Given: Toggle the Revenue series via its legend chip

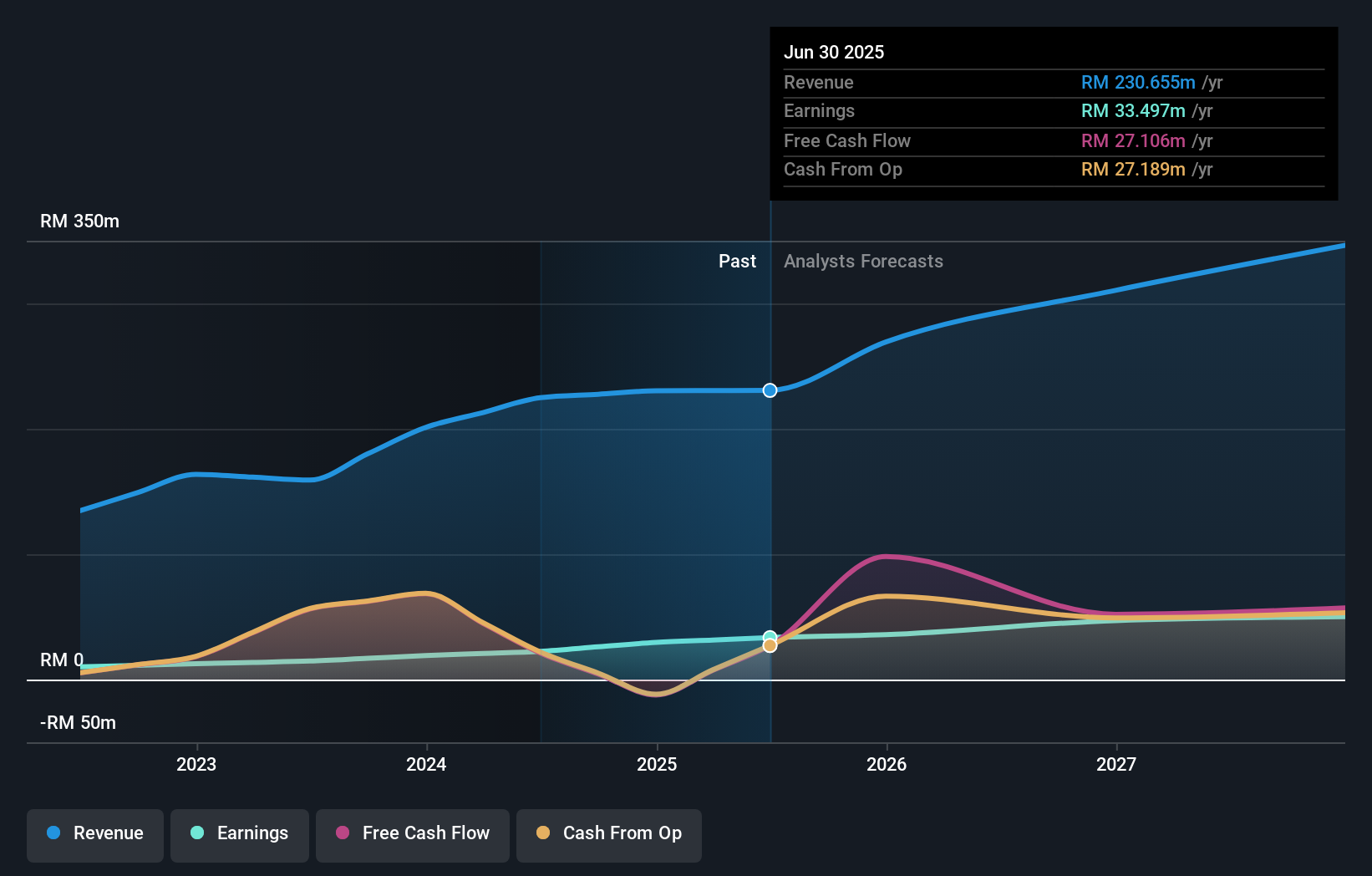Looking at the screenshot, I should tap(94, 833).
